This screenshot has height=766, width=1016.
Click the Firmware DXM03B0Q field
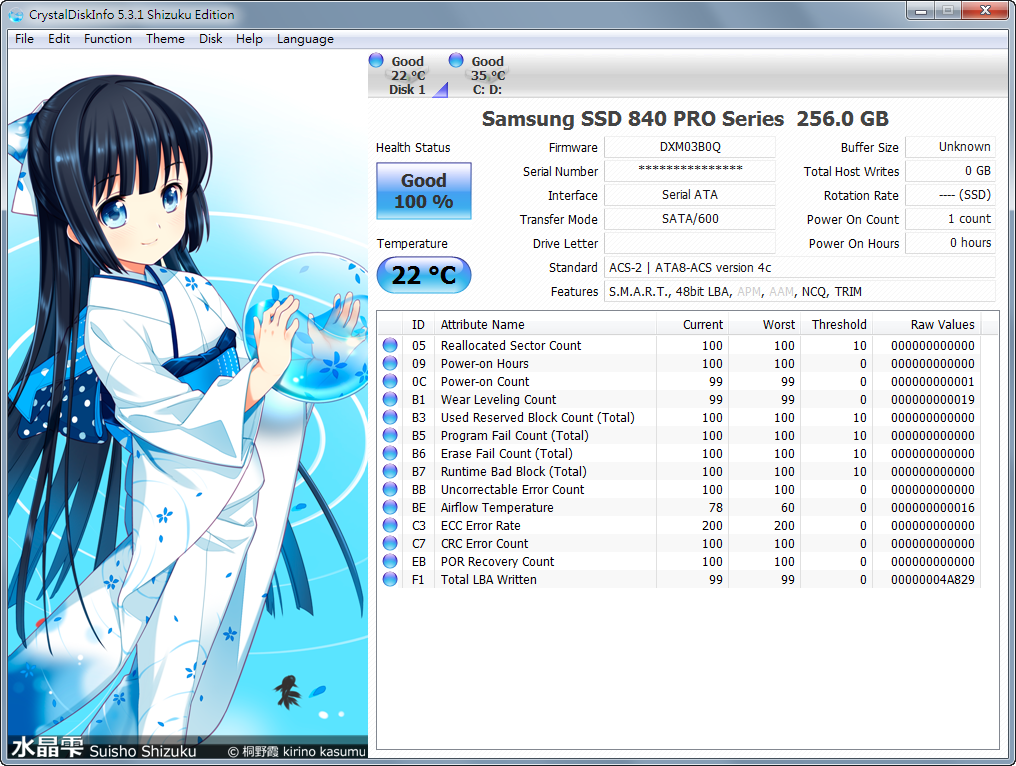689,147
